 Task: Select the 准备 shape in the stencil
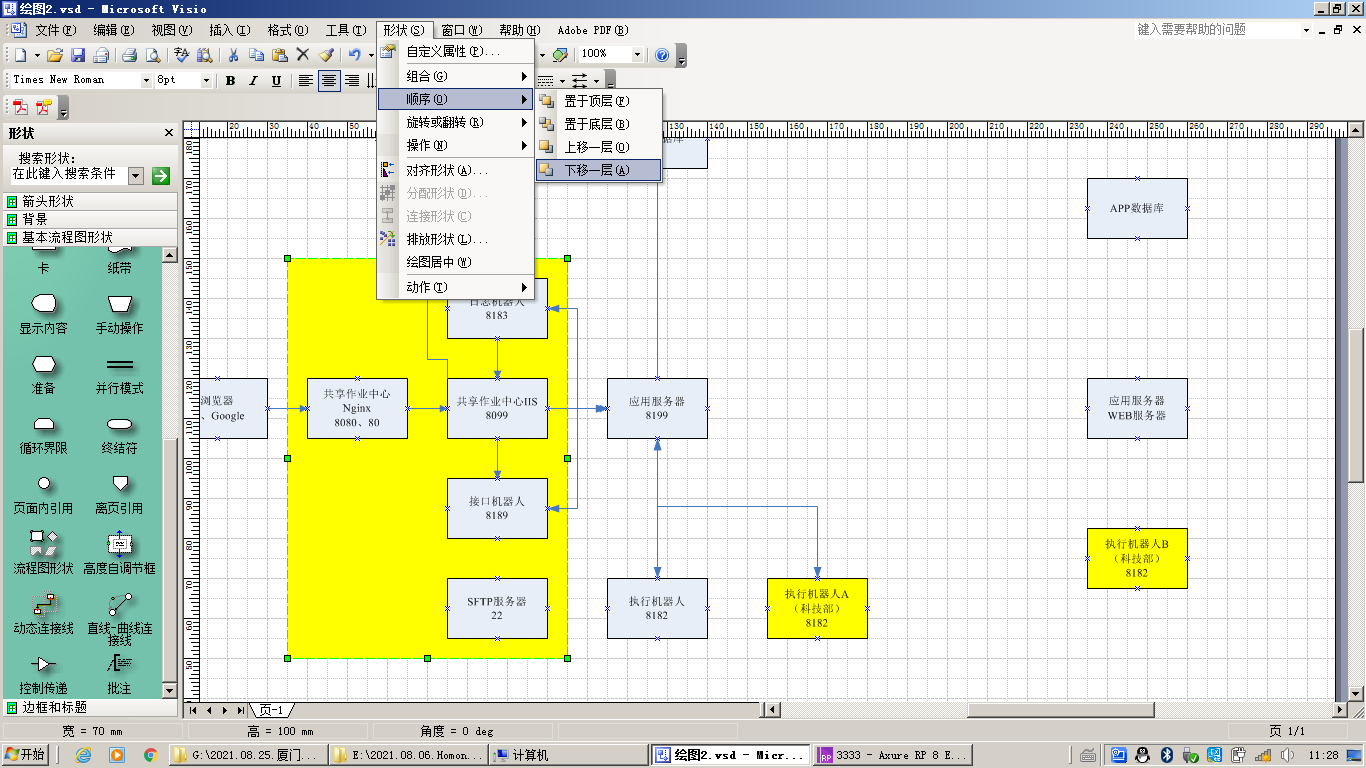click(x=44, y=373)
